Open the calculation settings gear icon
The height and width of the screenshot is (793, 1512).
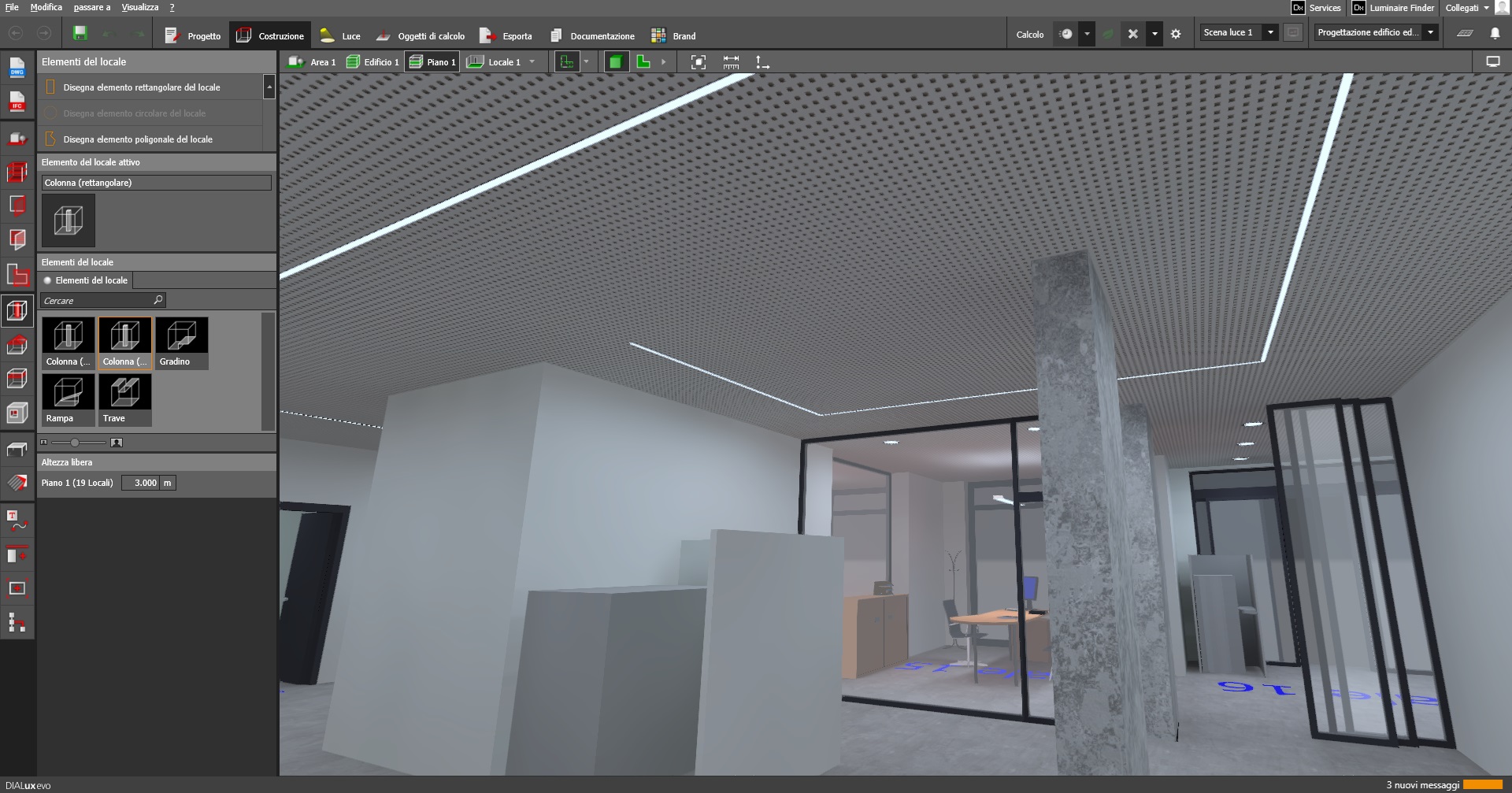click(x=1176, y=35)
